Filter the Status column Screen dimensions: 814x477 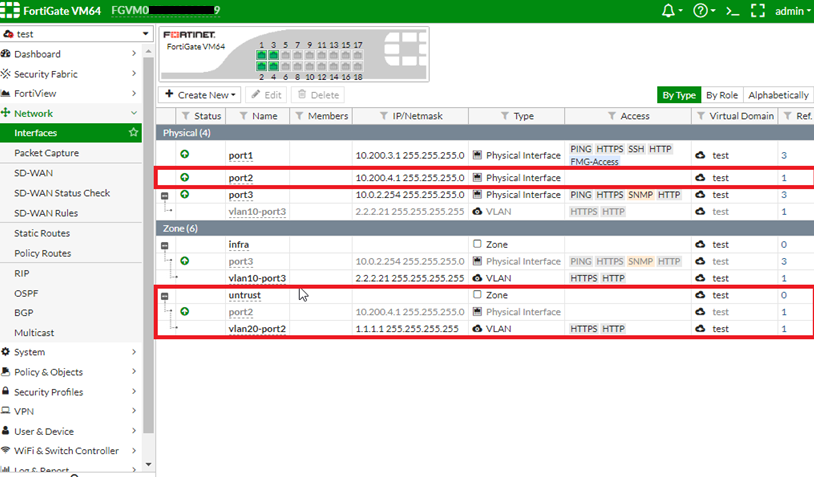[x=185, y=116]
